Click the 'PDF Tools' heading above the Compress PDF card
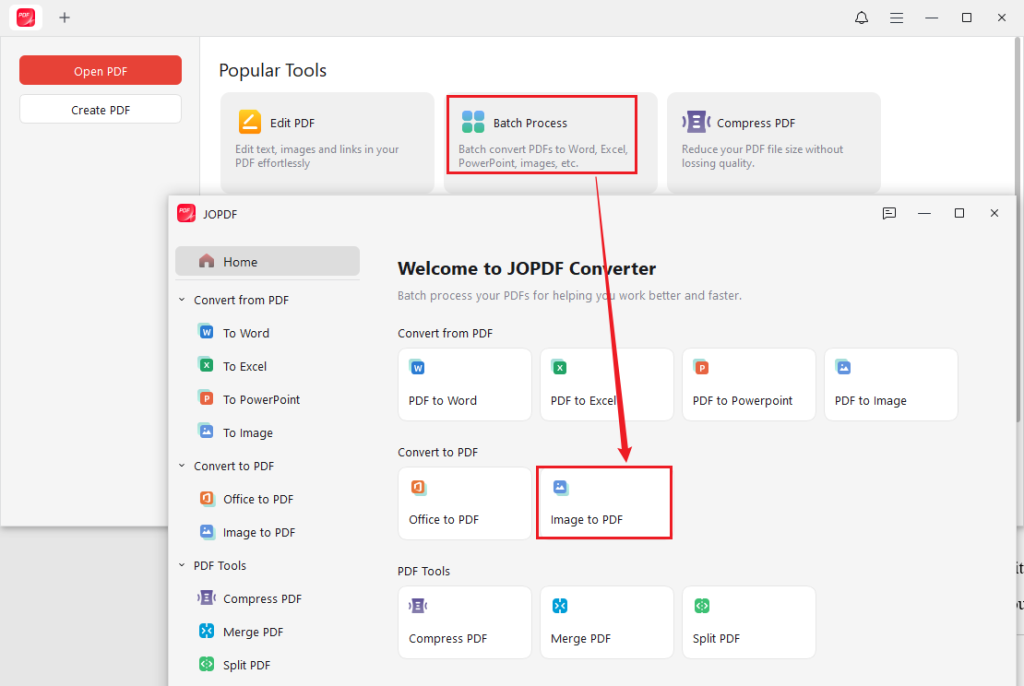Viewport: 1024px width, 686px height. pyautogui.click(x=424, y=571)
